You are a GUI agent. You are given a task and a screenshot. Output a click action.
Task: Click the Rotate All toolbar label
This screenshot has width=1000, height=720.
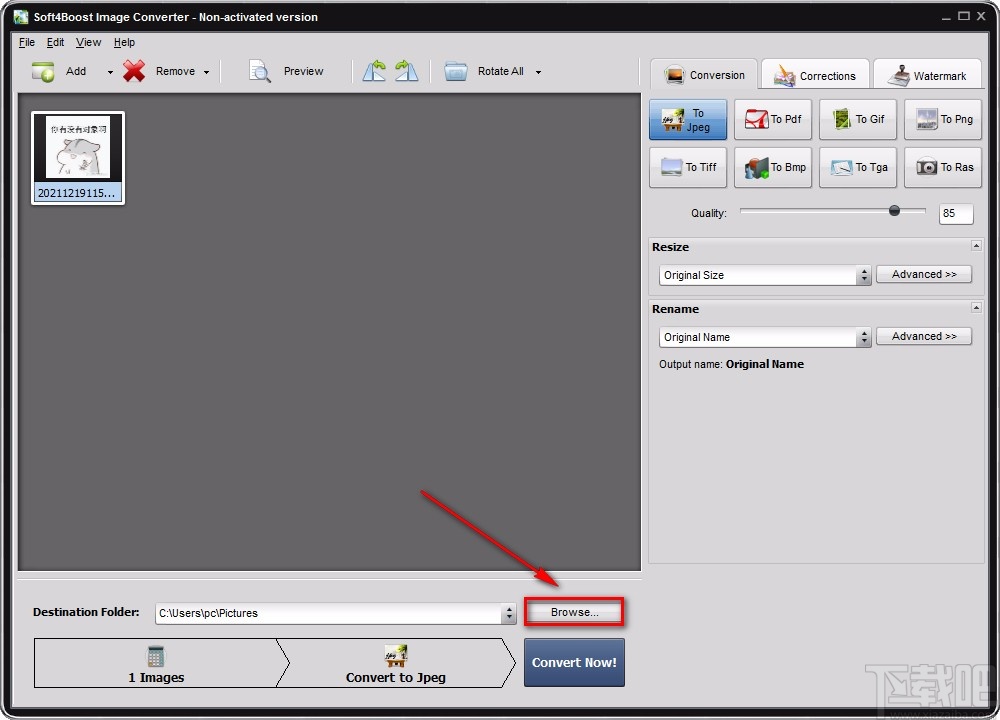pyautogui.click(x=501, y=71)
